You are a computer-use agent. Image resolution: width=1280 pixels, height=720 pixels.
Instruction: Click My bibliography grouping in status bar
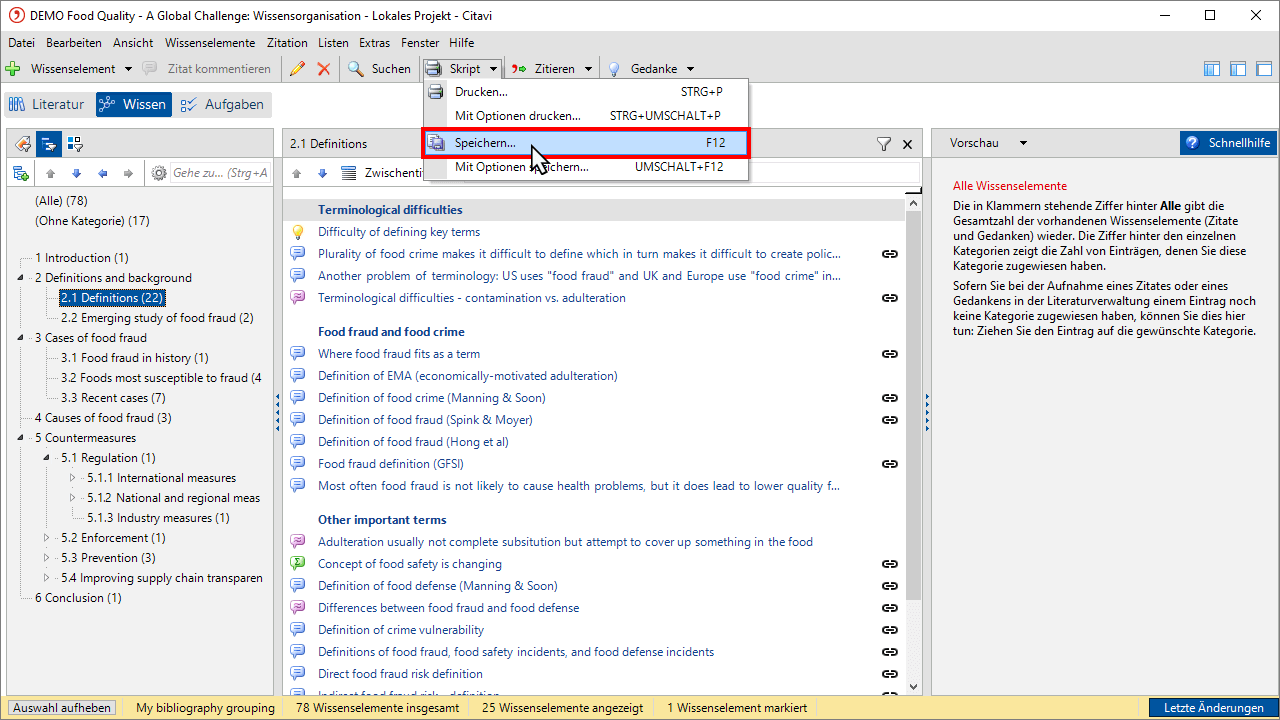click(x=205, y=708)
